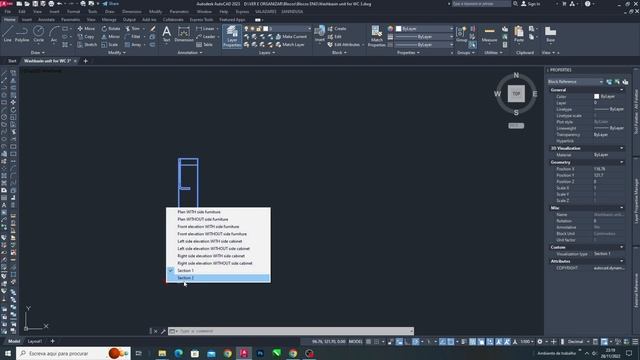Screen dimensions: 640x360
Task: Open the Annotate ribbon tab
Action: point(46,20)
